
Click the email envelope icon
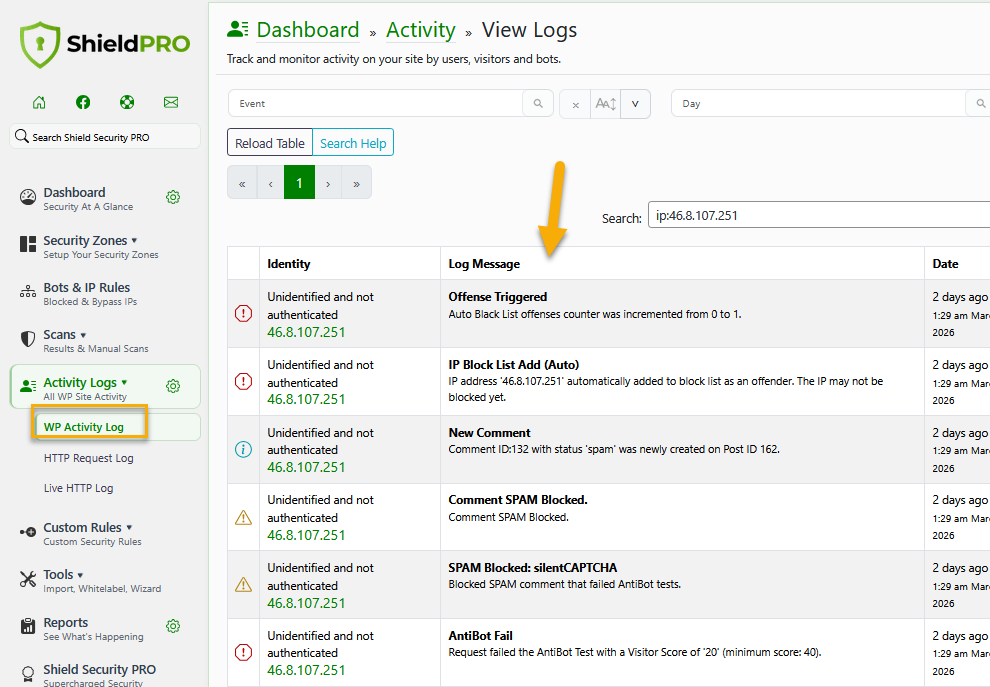(x=170, y=102)
